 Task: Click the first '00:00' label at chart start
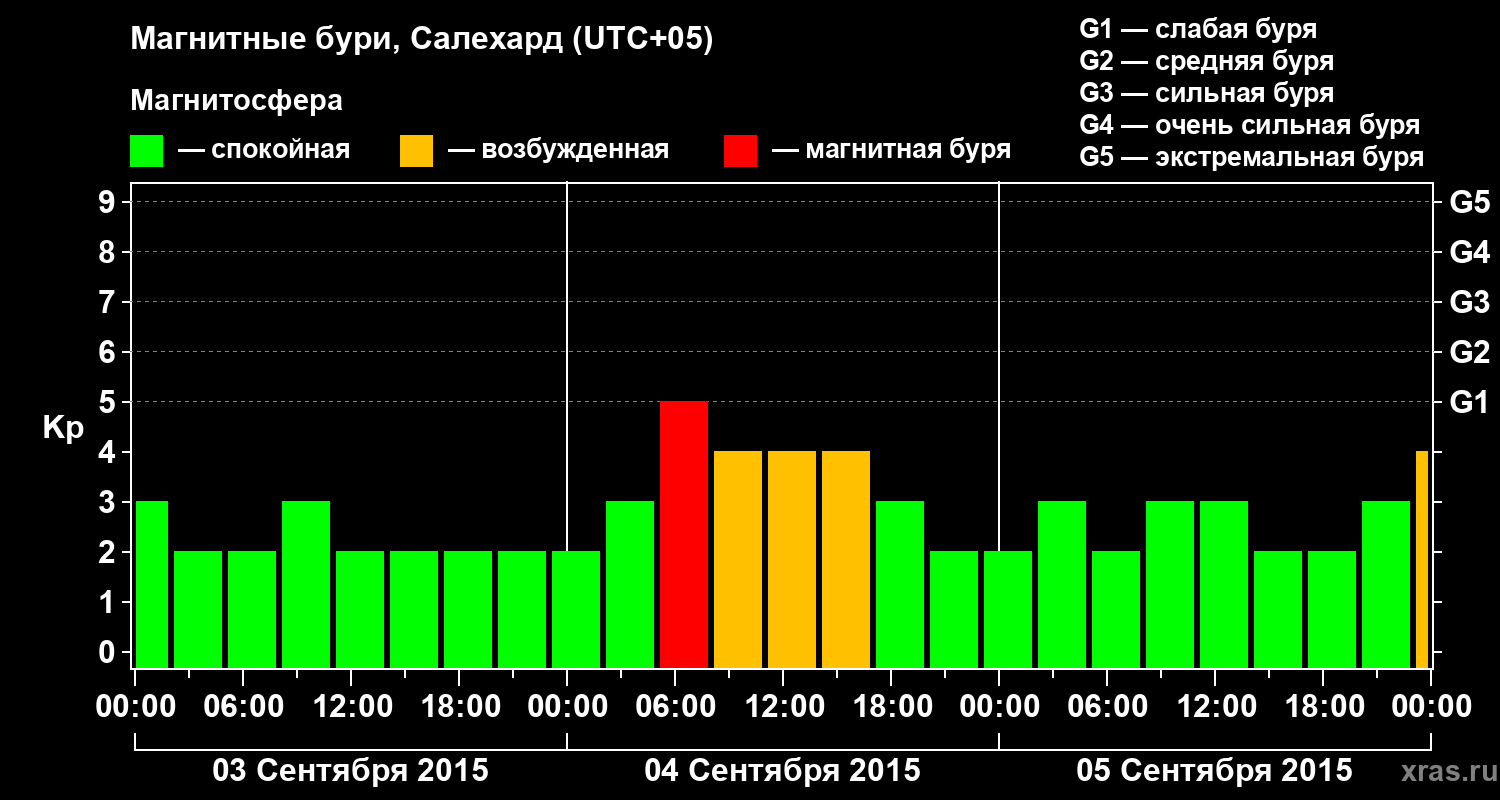click(x=135, y=706)
